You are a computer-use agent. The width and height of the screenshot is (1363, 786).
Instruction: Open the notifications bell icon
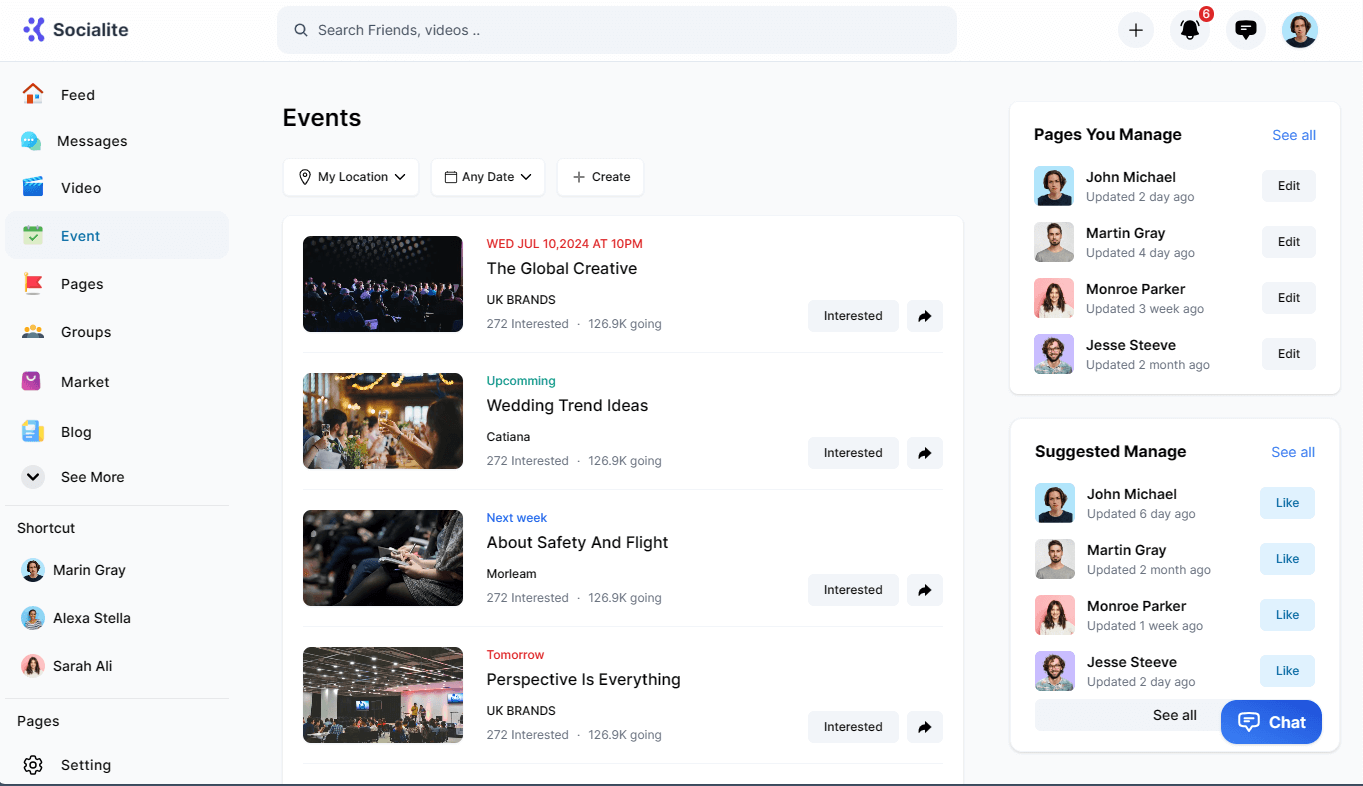(1189, 30)
